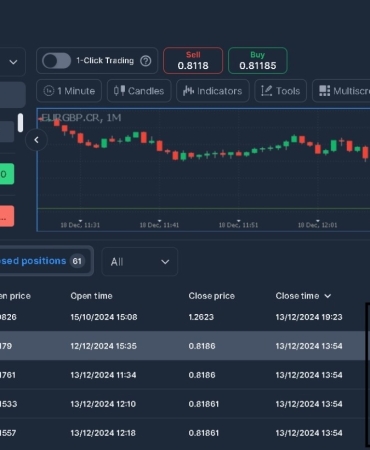Screen dimensions: 370x450
Task: Expand the dropdown chevron at top left
Action: coord(13,62)
